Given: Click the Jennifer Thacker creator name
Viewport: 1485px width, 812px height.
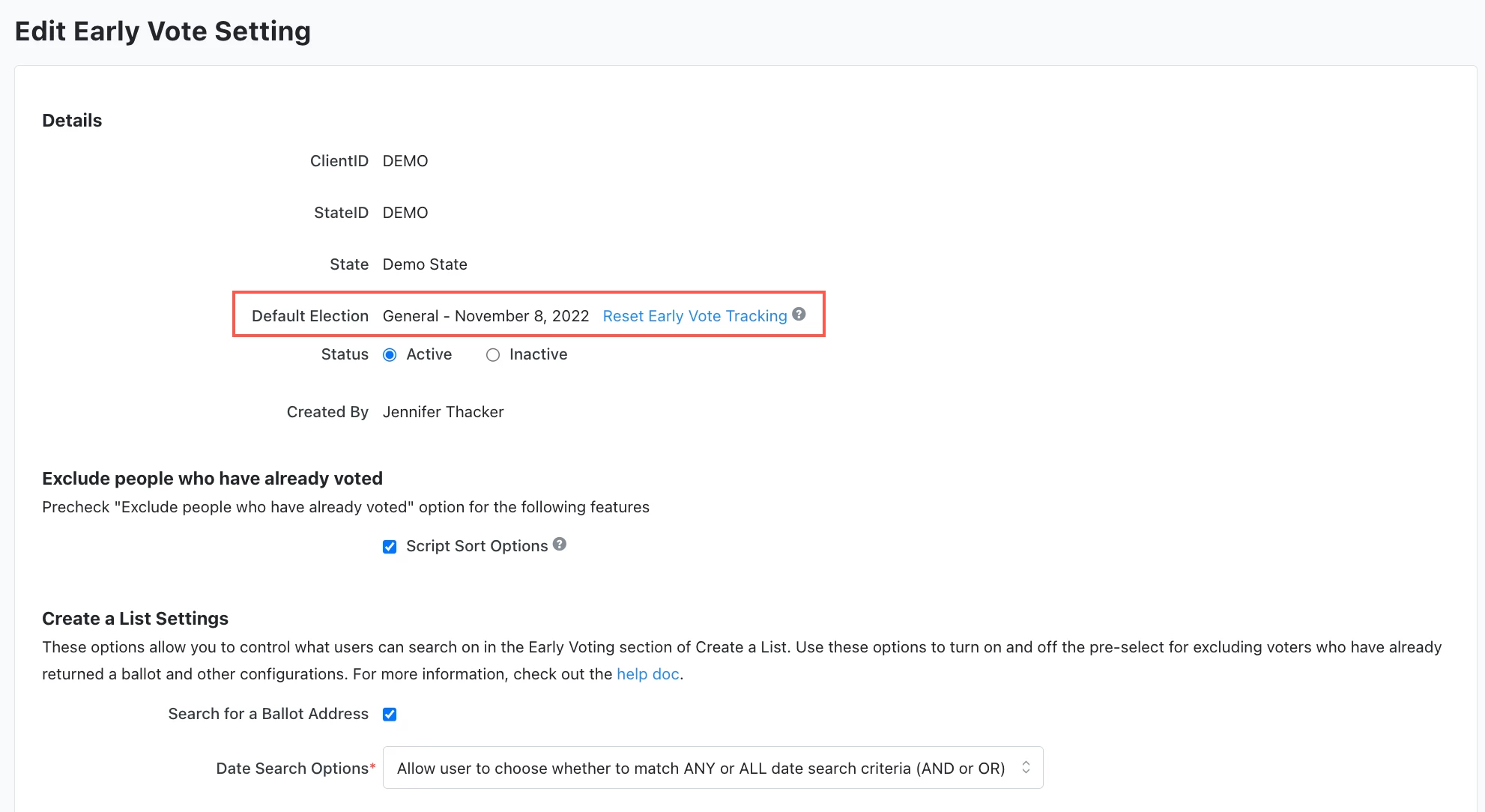Looking at the screenshot, I should (x=443, y=412).
